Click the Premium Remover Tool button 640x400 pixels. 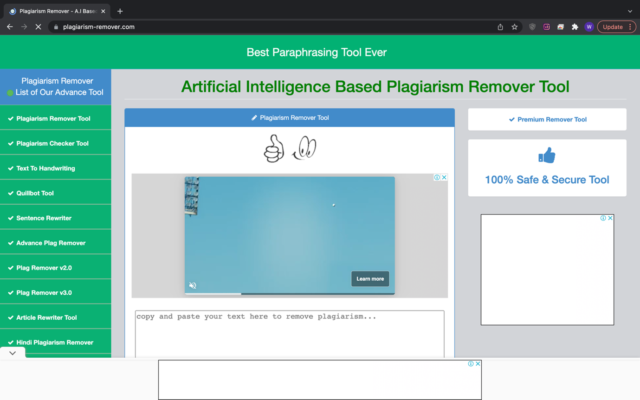[x=547, y=120]
